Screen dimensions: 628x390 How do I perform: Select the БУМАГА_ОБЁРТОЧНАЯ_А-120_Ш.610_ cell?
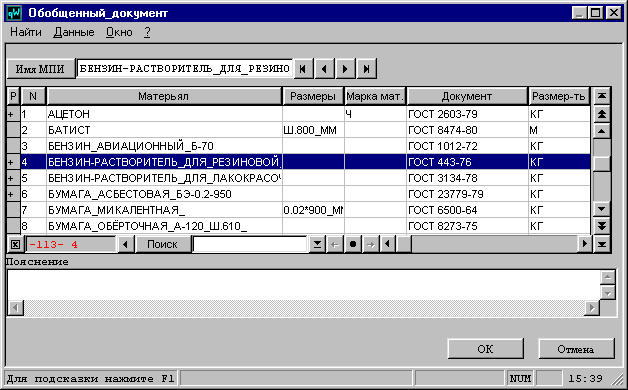[164, 226]
